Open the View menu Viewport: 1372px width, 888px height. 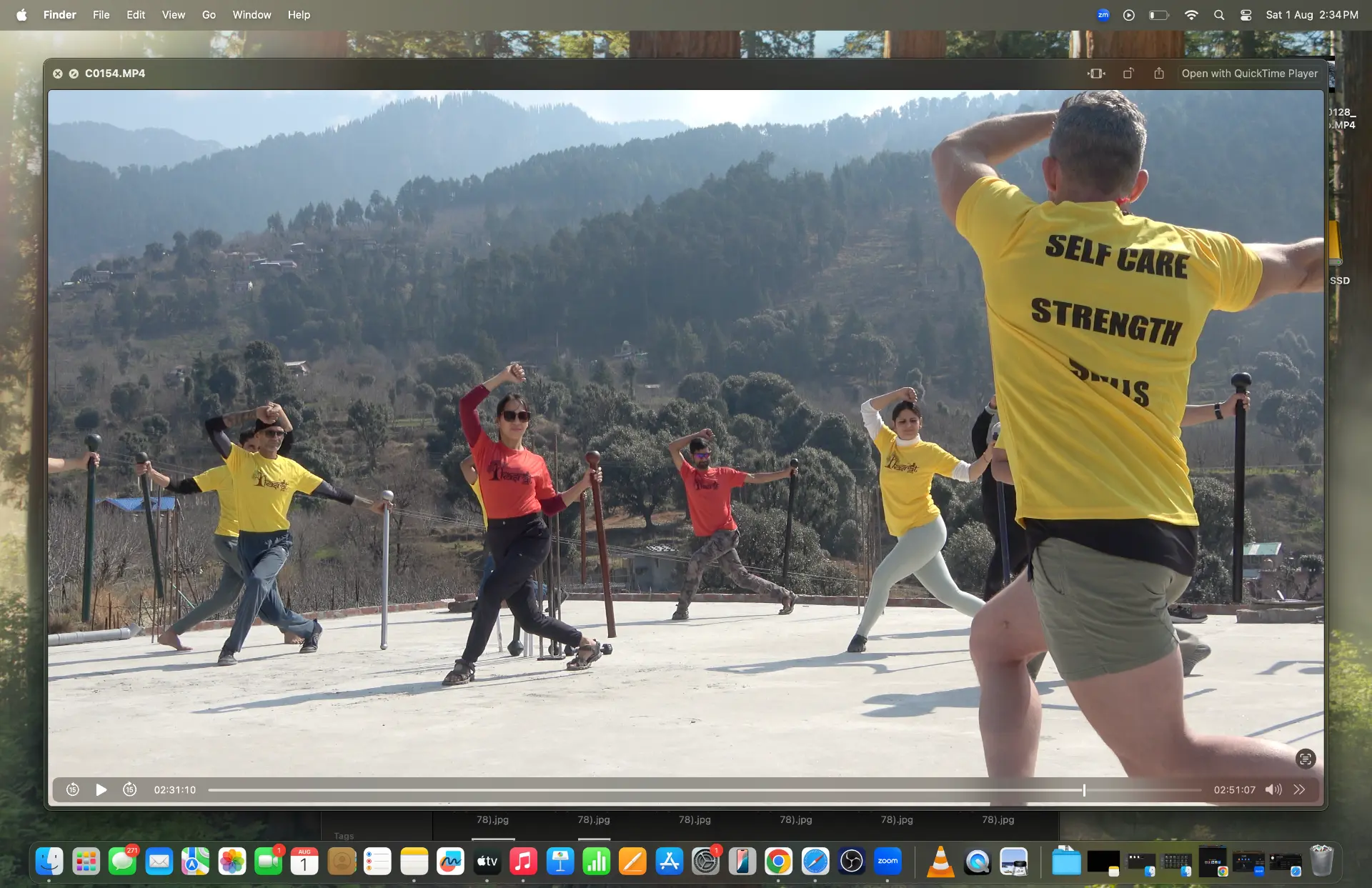173,14
